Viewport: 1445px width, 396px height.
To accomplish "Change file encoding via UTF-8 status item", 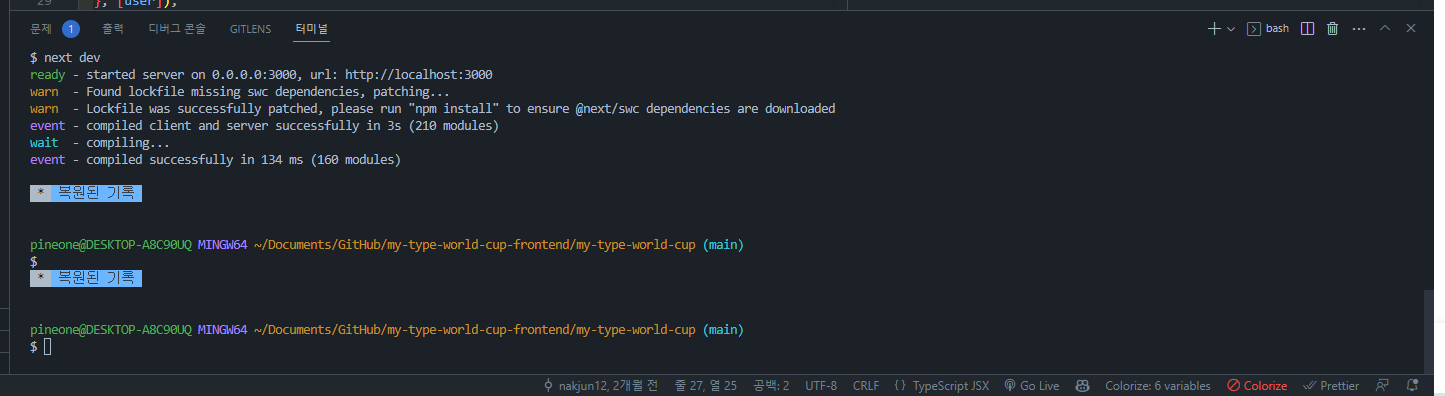I will click(x=820, y=386).
